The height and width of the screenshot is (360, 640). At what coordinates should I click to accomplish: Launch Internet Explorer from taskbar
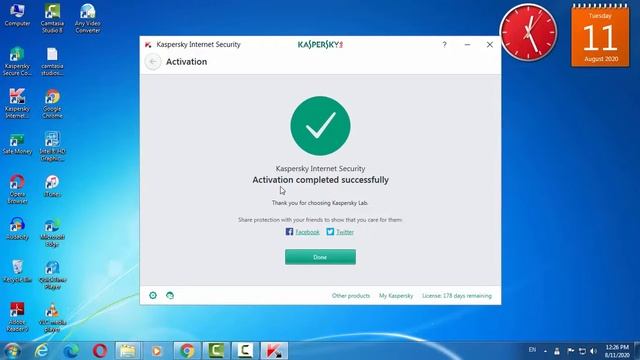41,351
